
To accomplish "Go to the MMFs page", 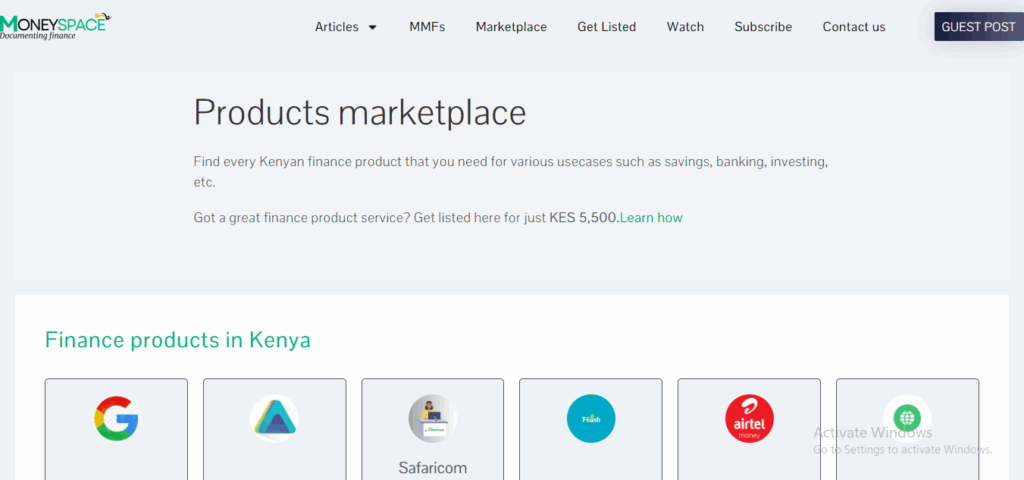I will 427,27.
